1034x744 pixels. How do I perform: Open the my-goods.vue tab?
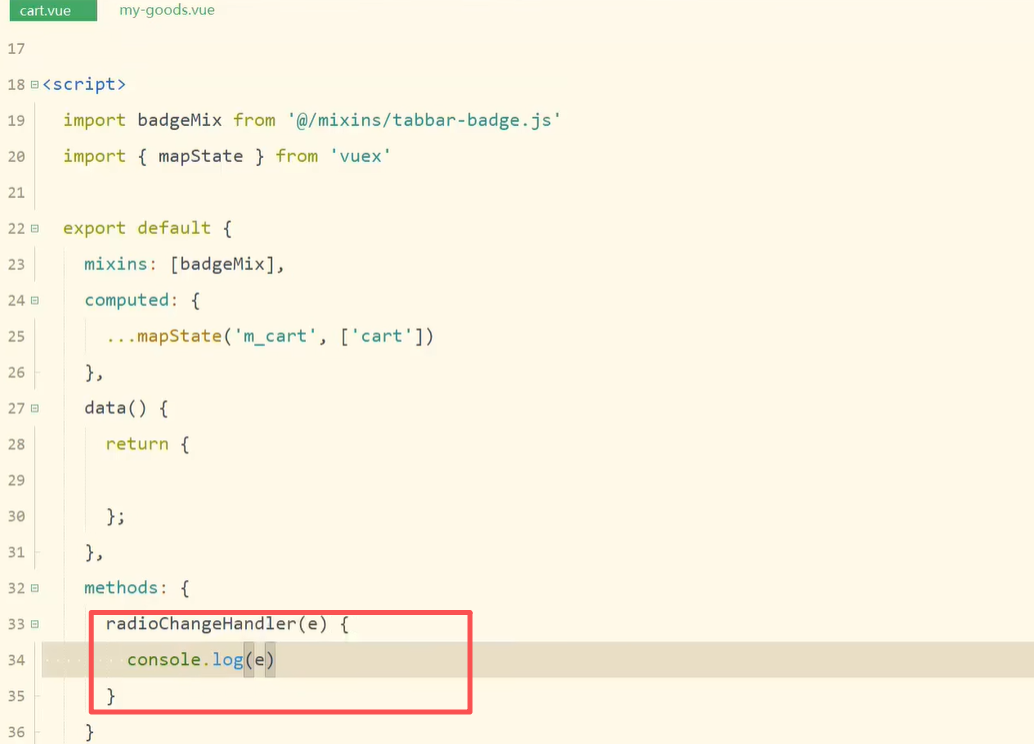(167, 11)
